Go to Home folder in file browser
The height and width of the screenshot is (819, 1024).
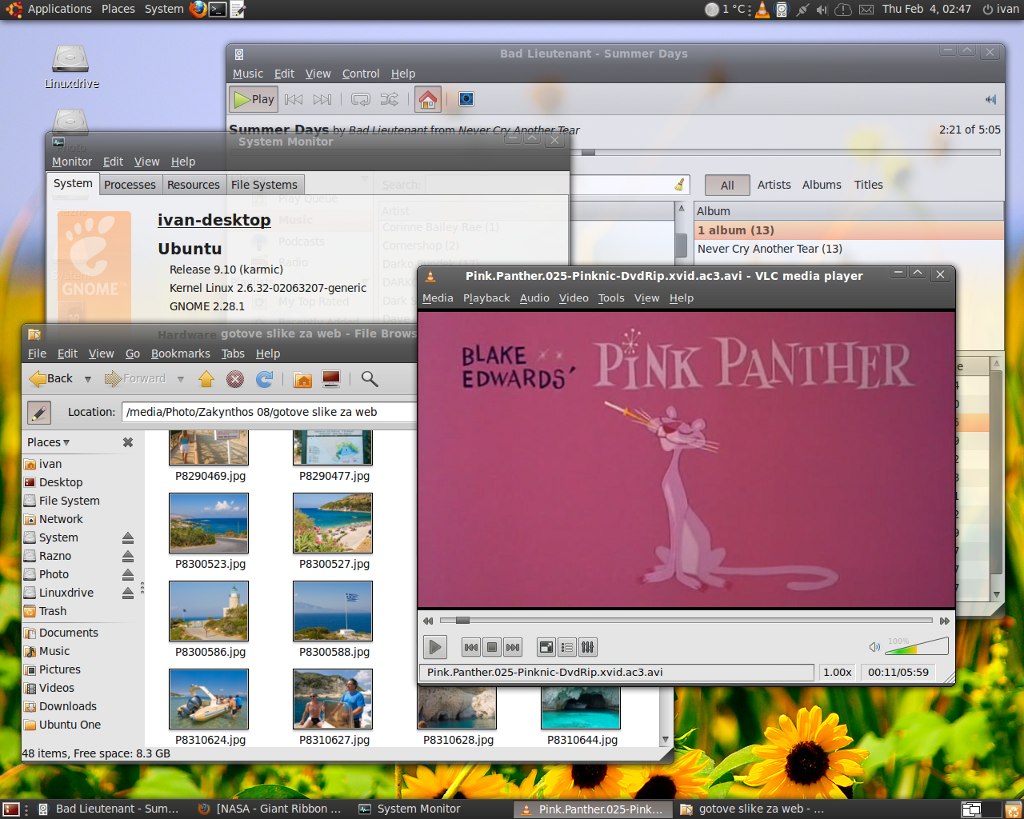tap(302, 379)
